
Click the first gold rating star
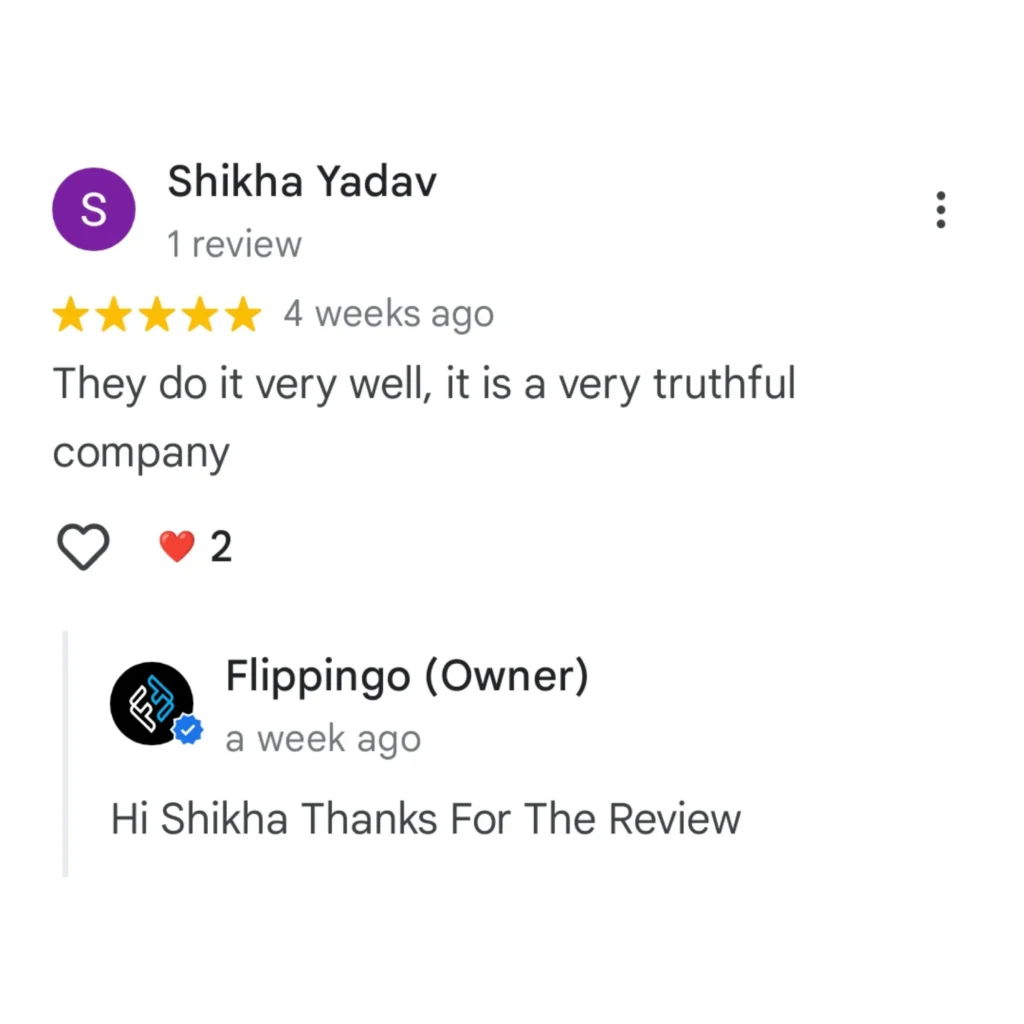[71, 314]
